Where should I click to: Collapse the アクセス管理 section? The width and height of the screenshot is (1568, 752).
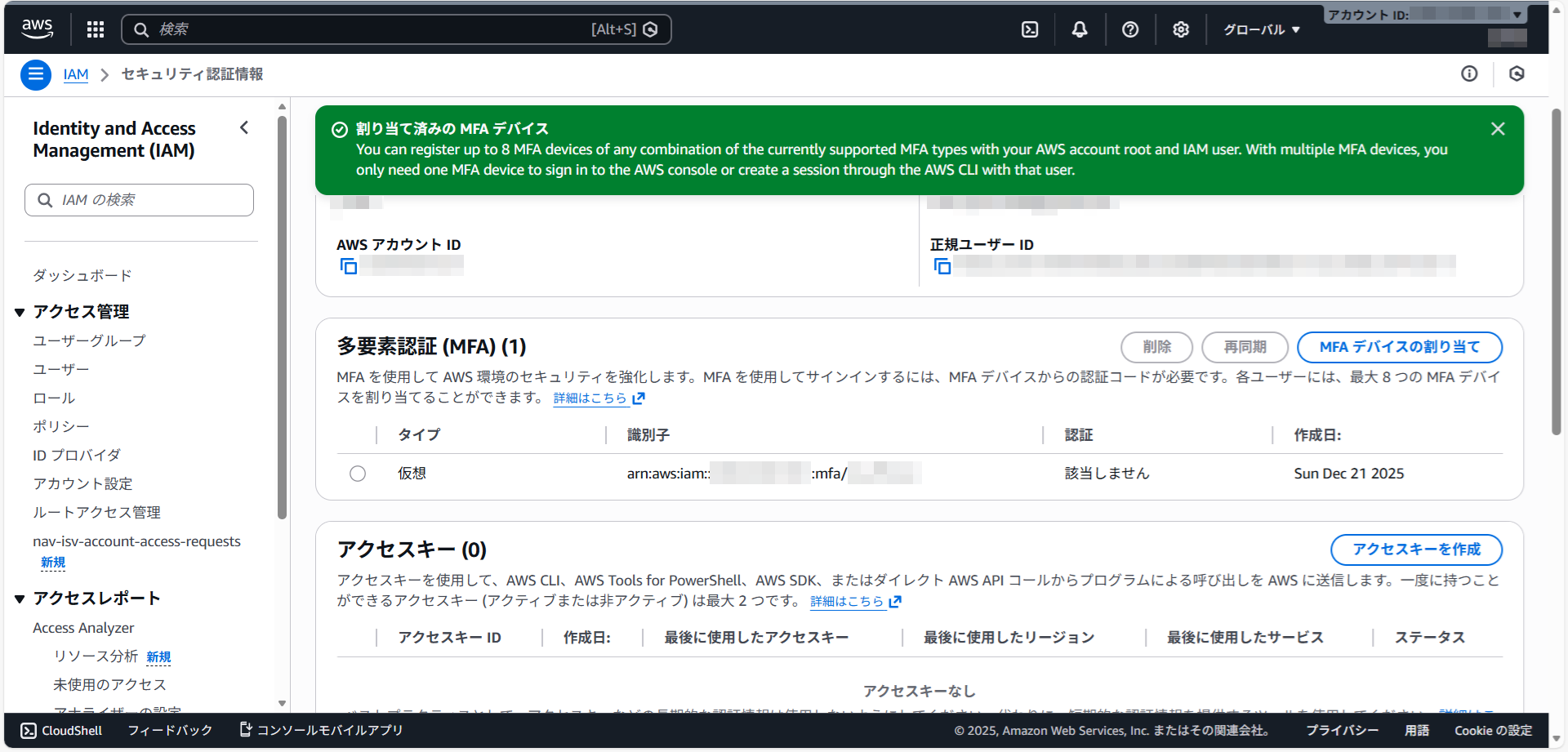click(20, 312)
